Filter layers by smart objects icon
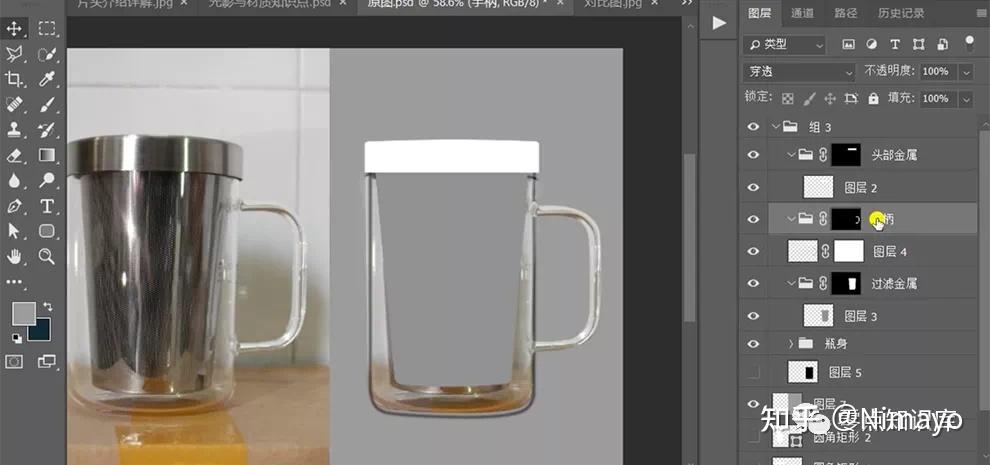This screenshot has height=465, width=990. click(x=943, y=44)
